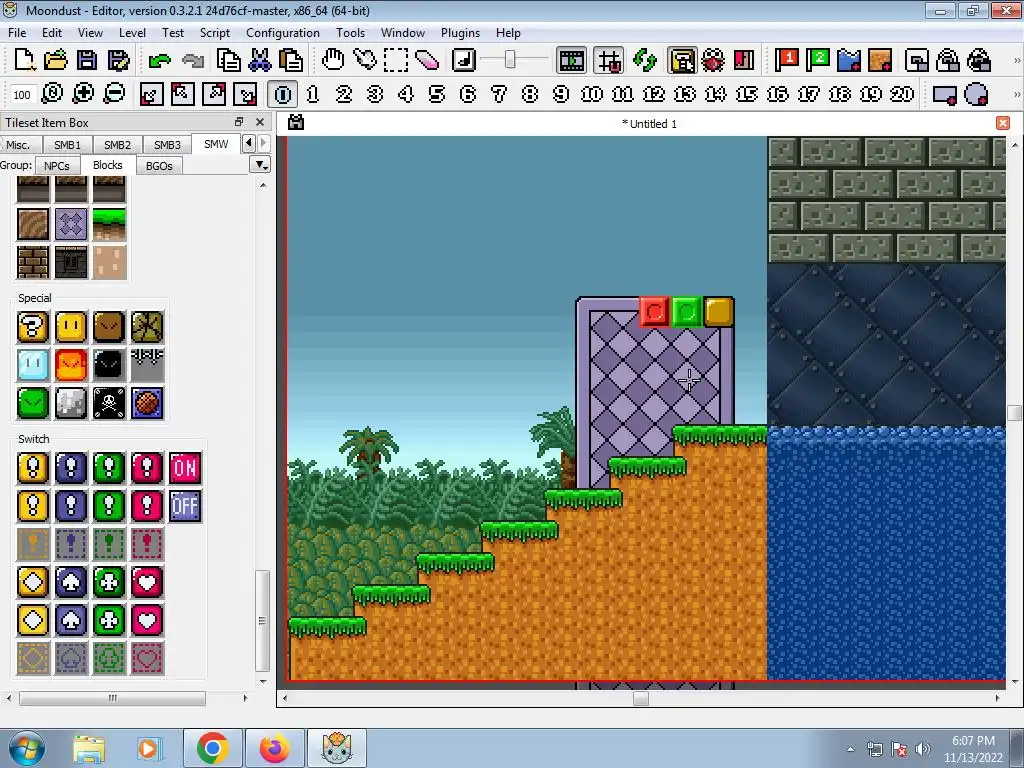Switch to the SMB3 tileset tab
The width and height of the screenshot is (1024, 768).
(x=167, y=144)
